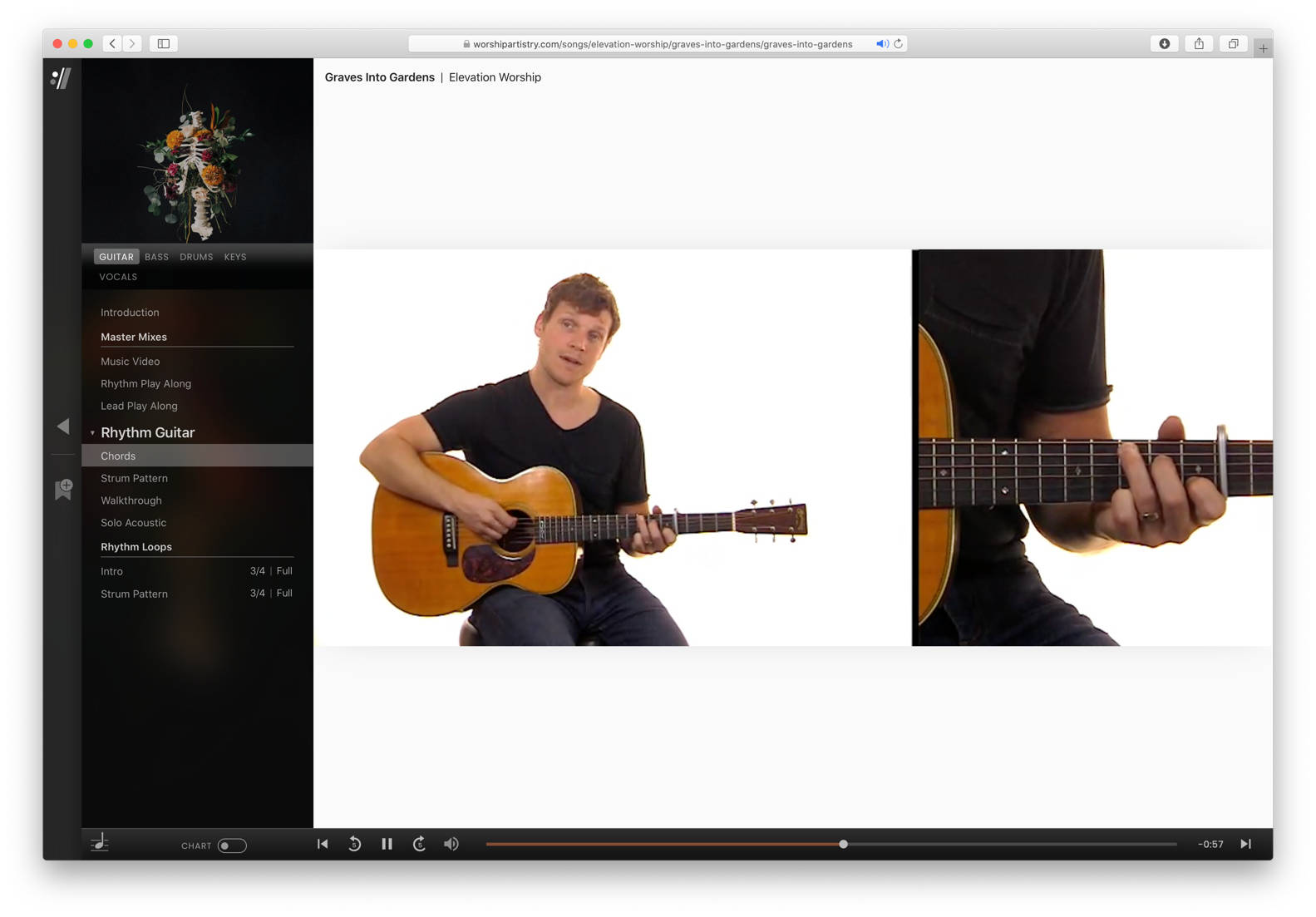Open the Strum Pattern lesson
Viewport: 1316px width, 917px height.
point(134,478)
